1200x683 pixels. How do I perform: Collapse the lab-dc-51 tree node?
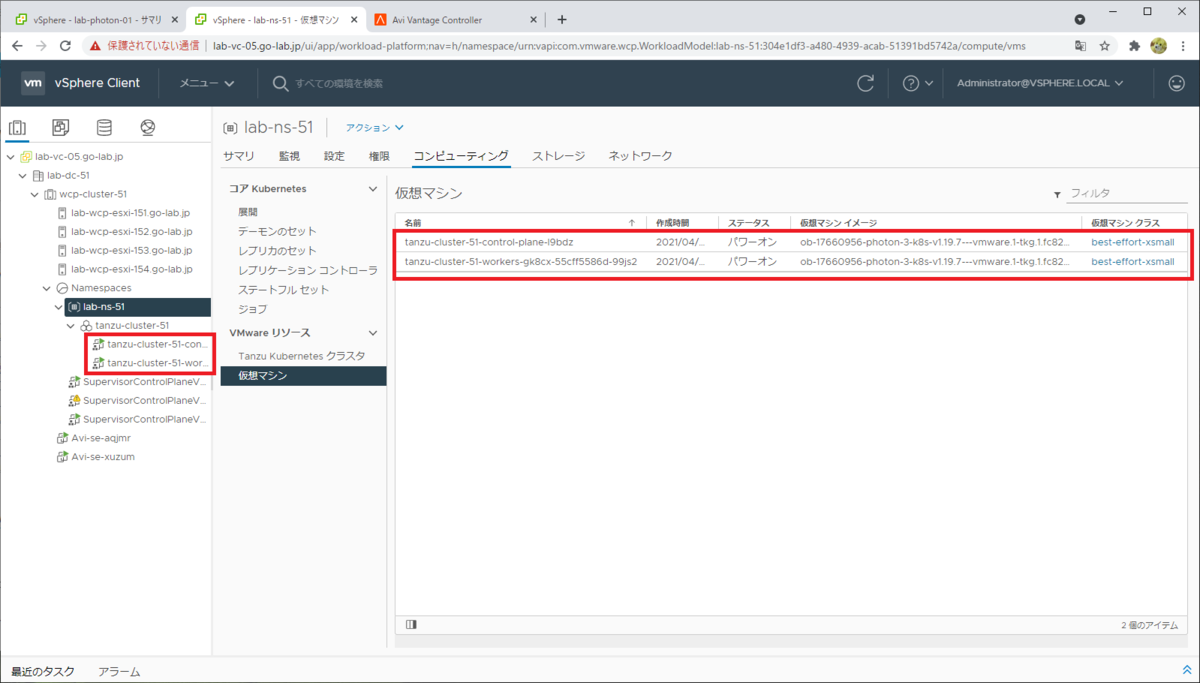[x=23, y=176]
